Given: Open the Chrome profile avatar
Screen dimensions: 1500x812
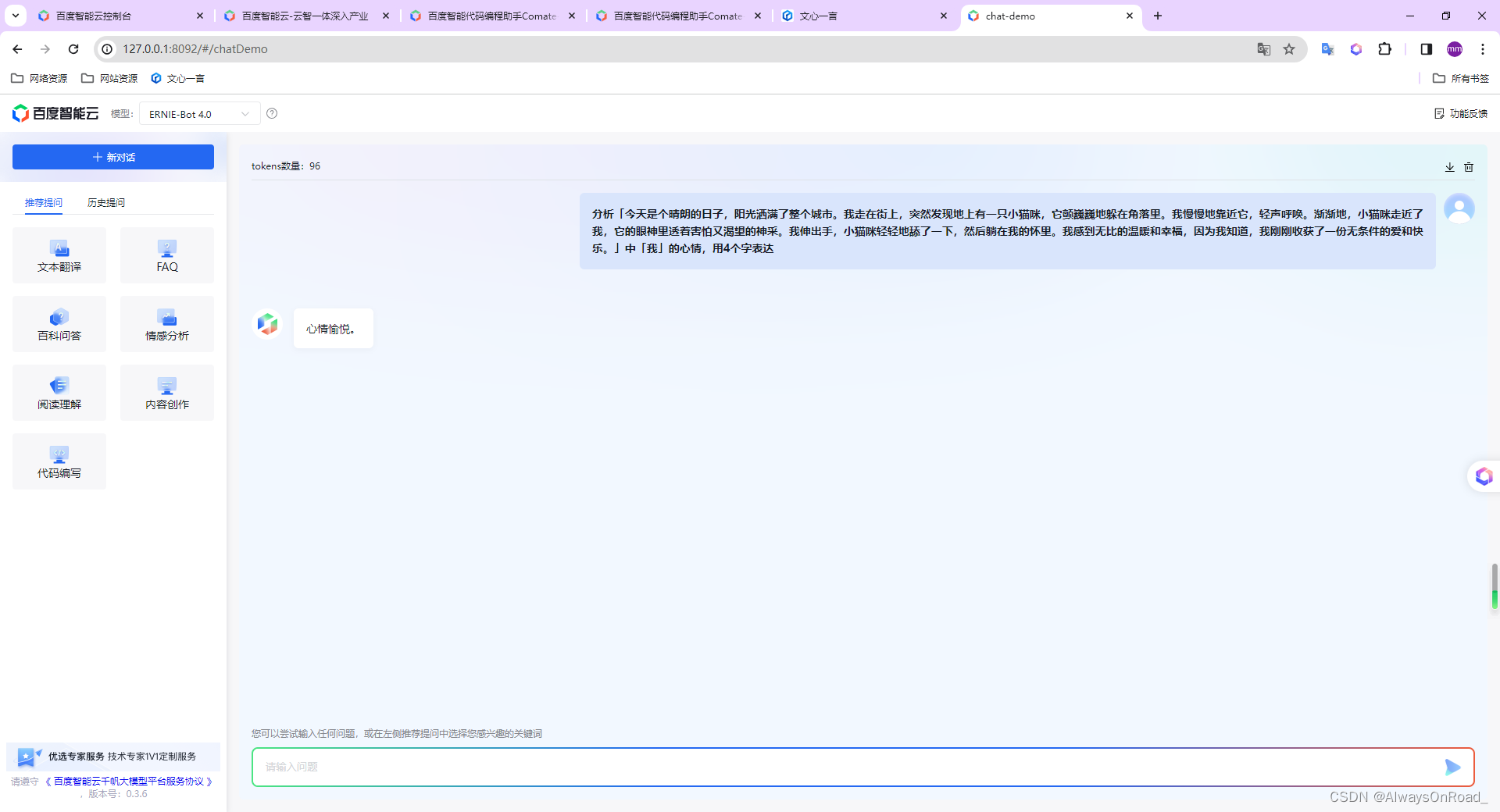Looking at the screenshot, I should [x=1455, y=49].
